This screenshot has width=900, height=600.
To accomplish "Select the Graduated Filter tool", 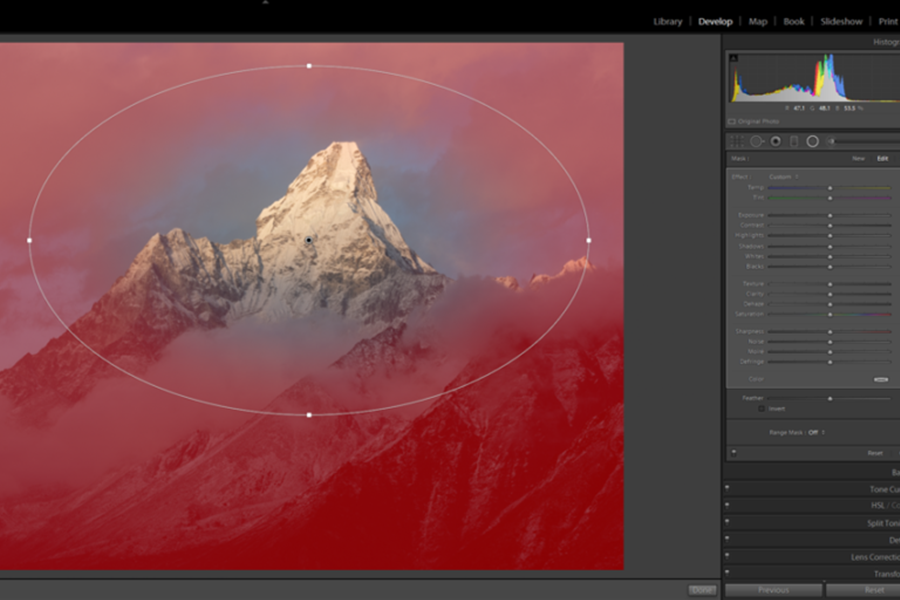I will click(x=794, y=141).
